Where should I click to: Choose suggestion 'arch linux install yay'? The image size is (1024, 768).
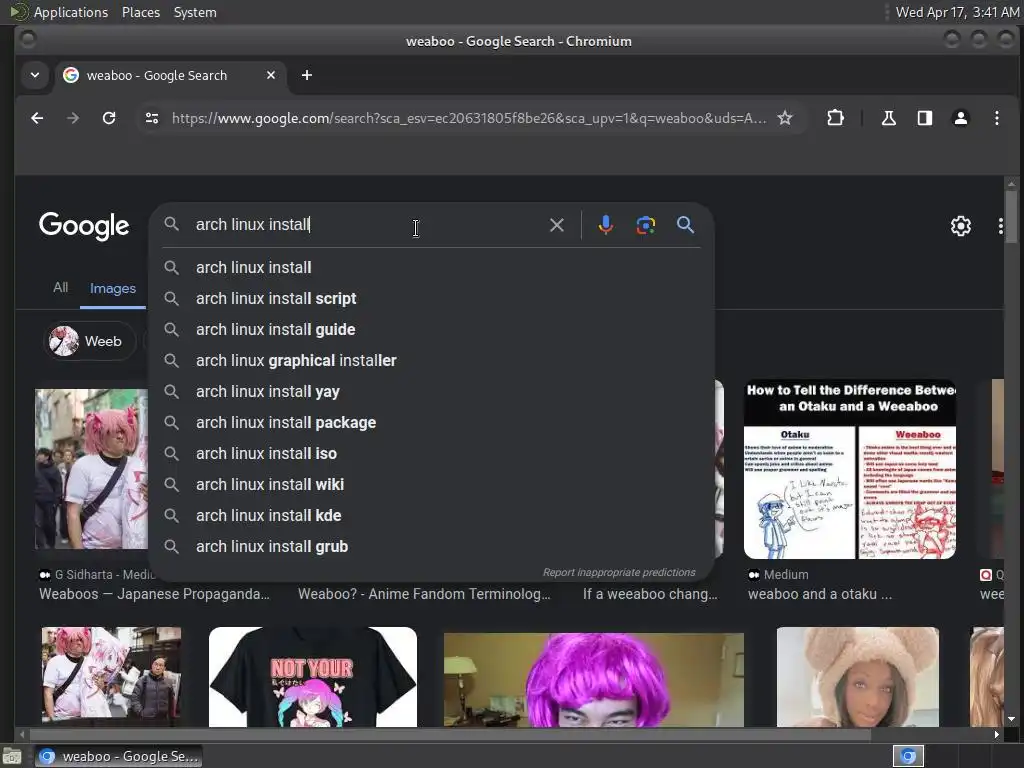(431, 392)
